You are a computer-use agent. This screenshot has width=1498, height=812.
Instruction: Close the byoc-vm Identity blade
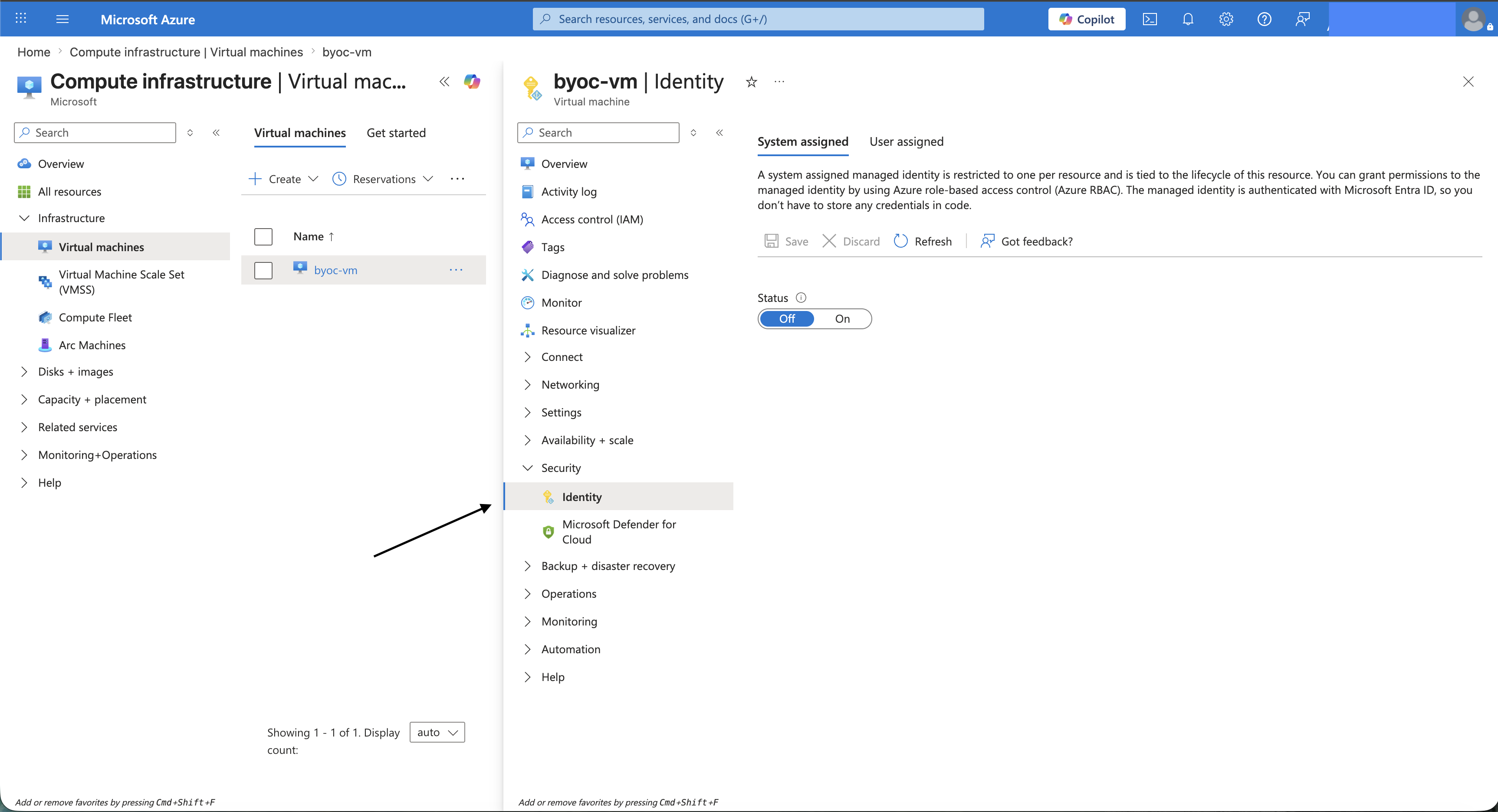(x=1468, y=82)
